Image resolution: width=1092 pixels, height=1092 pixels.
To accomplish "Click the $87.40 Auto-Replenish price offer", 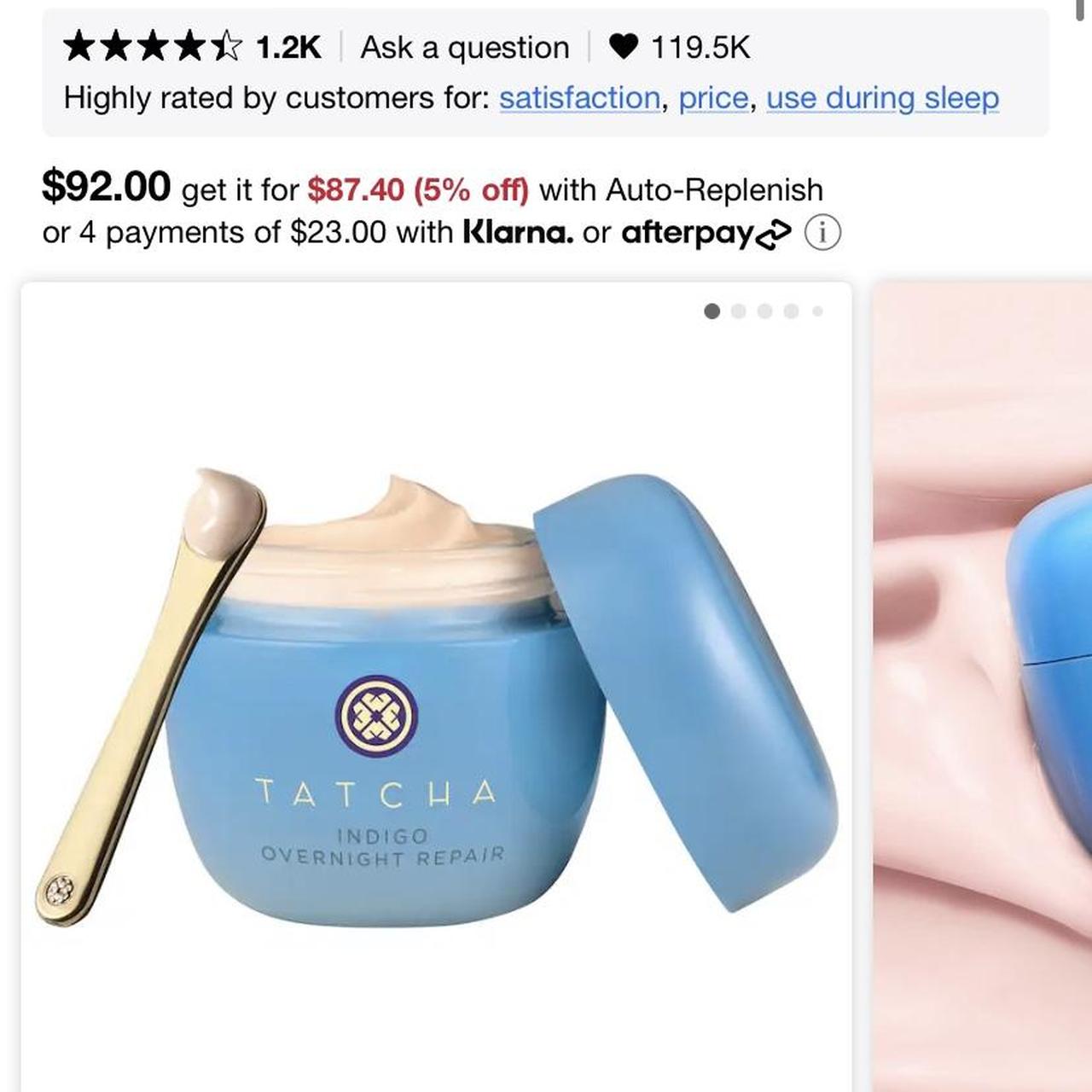I will [418, 189].
